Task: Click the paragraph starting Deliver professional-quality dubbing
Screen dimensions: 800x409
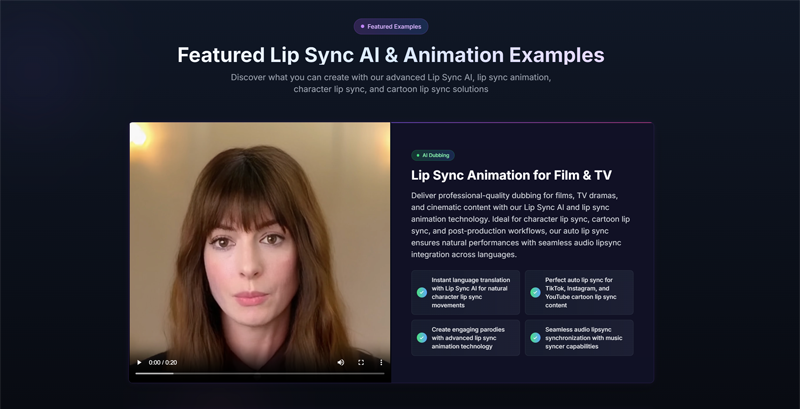Action: tap(520, 225)
